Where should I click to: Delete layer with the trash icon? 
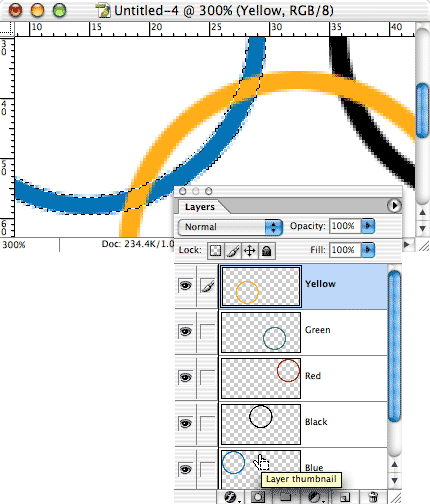tap(373, 497)
